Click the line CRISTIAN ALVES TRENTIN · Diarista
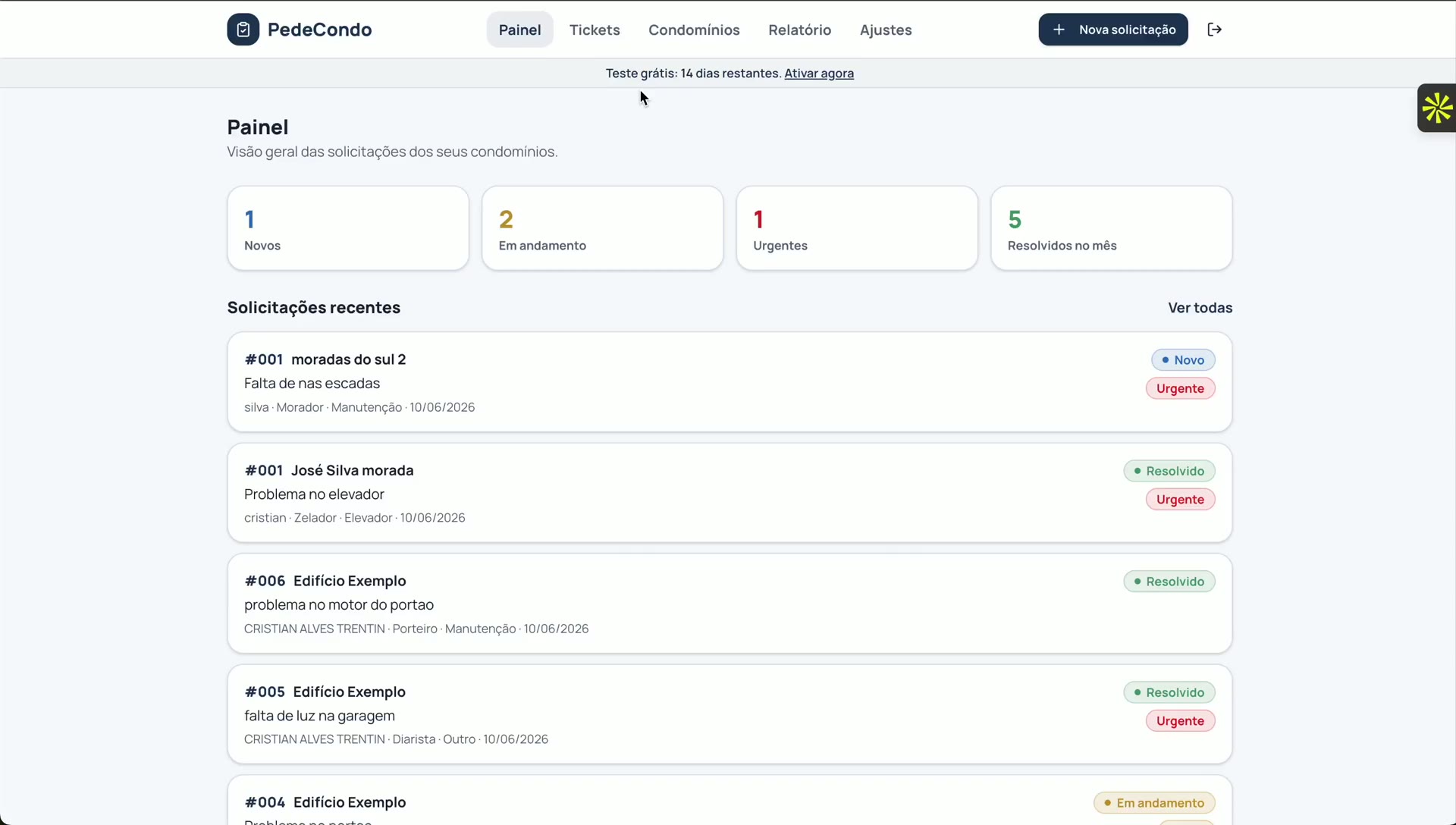 pos(396,739)
